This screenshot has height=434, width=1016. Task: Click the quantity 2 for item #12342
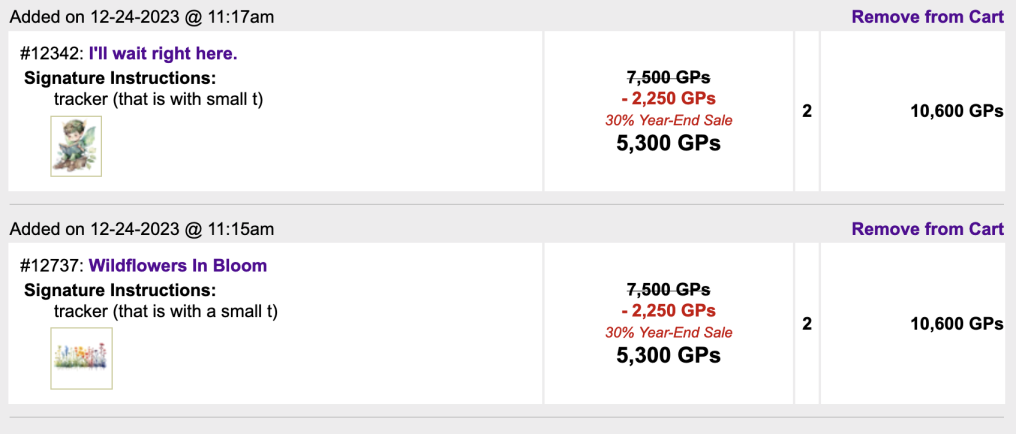(x=807, y=111)
